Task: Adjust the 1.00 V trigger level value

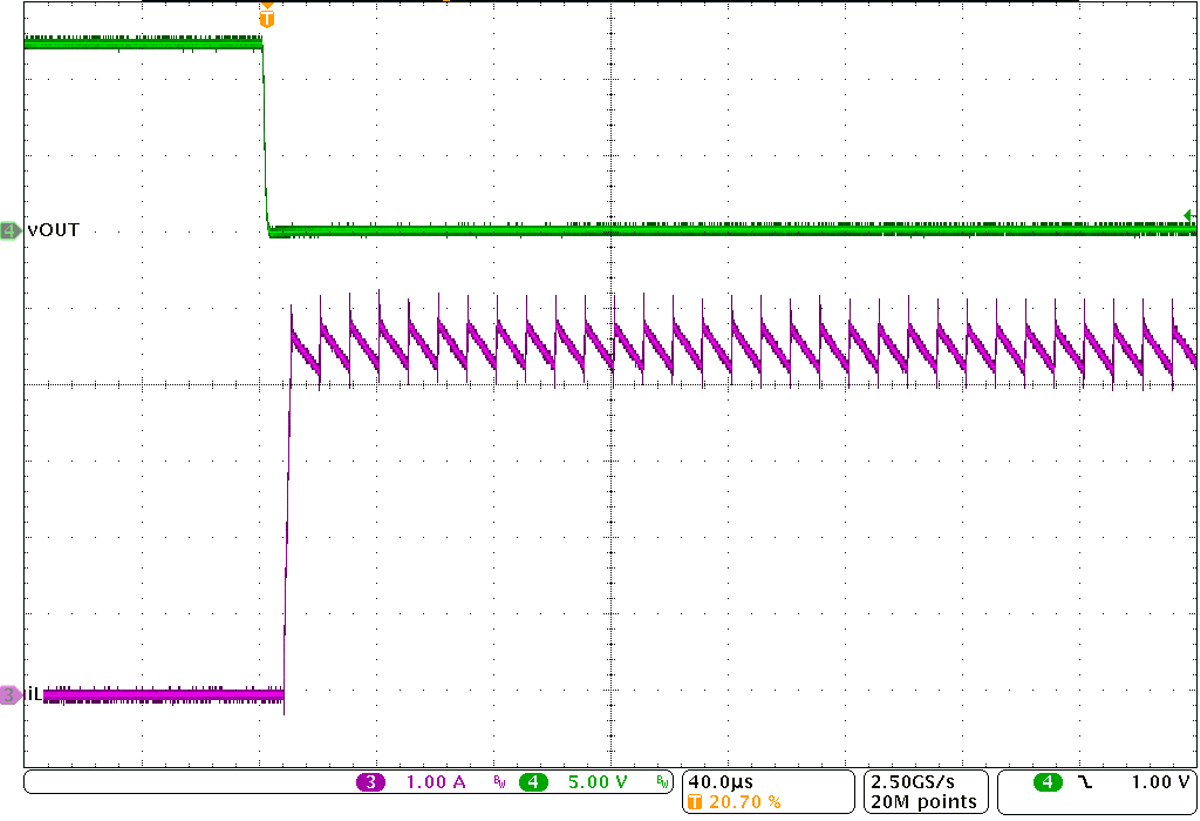Action: coord(1158,784)
